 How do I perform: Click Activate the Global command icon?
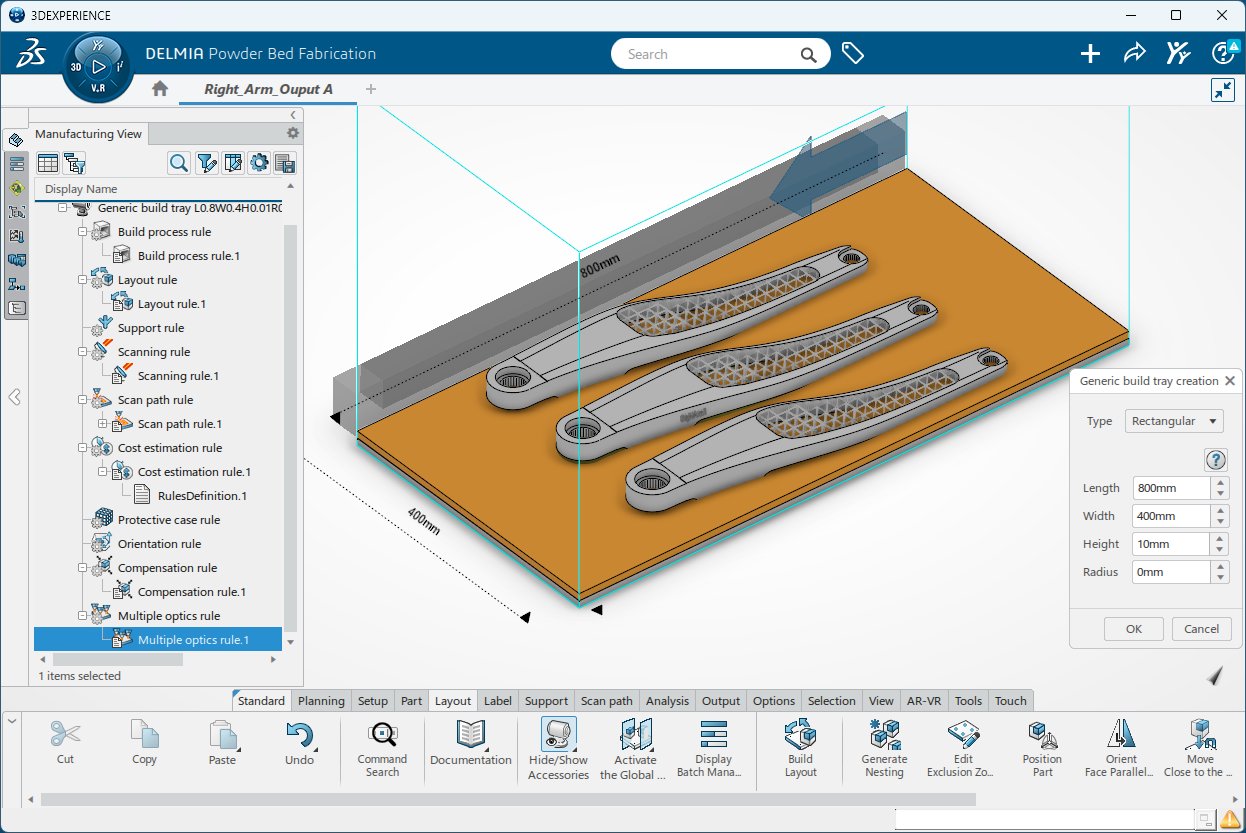[635, 735]
